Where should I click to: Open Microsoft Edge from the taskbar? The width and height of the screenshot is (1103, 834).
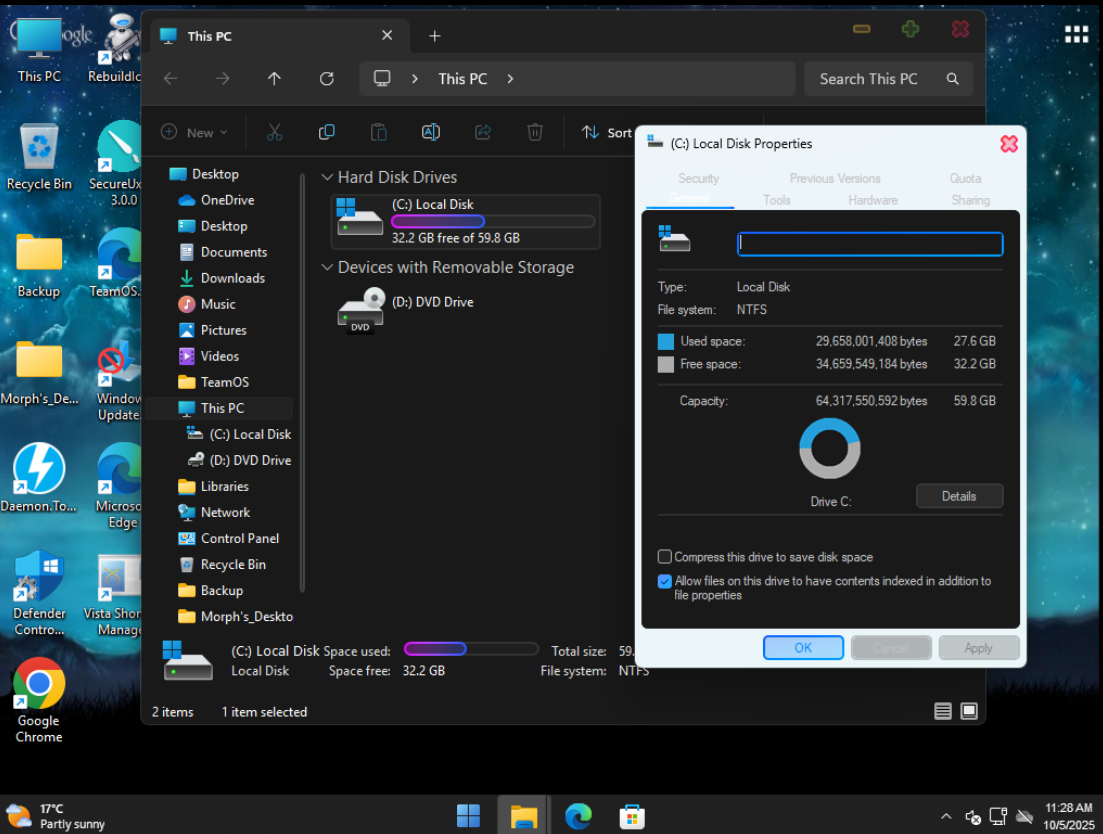pos(578,816)
